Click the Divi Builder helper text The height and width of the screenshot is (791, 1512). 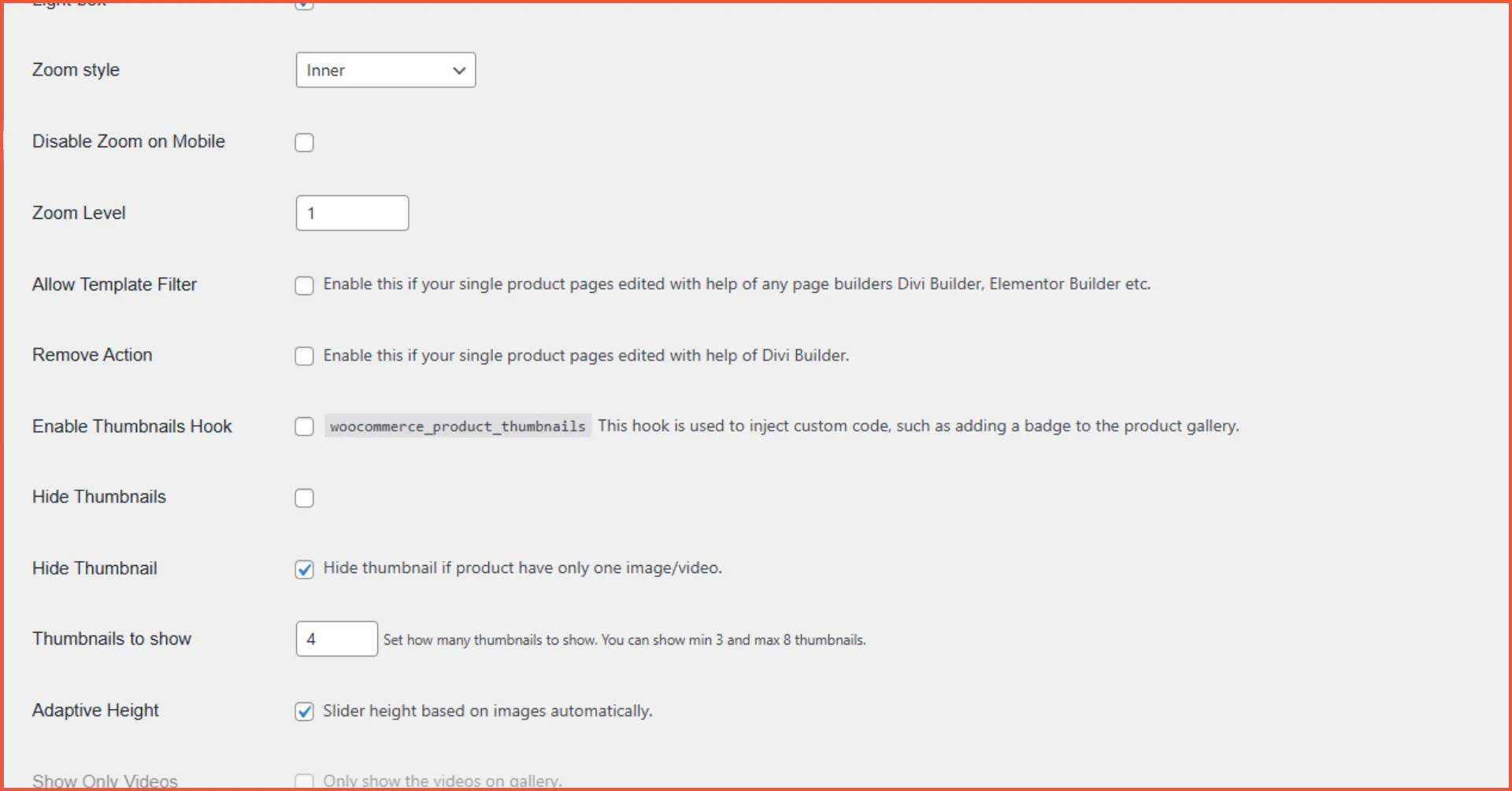tap(586, 355)
